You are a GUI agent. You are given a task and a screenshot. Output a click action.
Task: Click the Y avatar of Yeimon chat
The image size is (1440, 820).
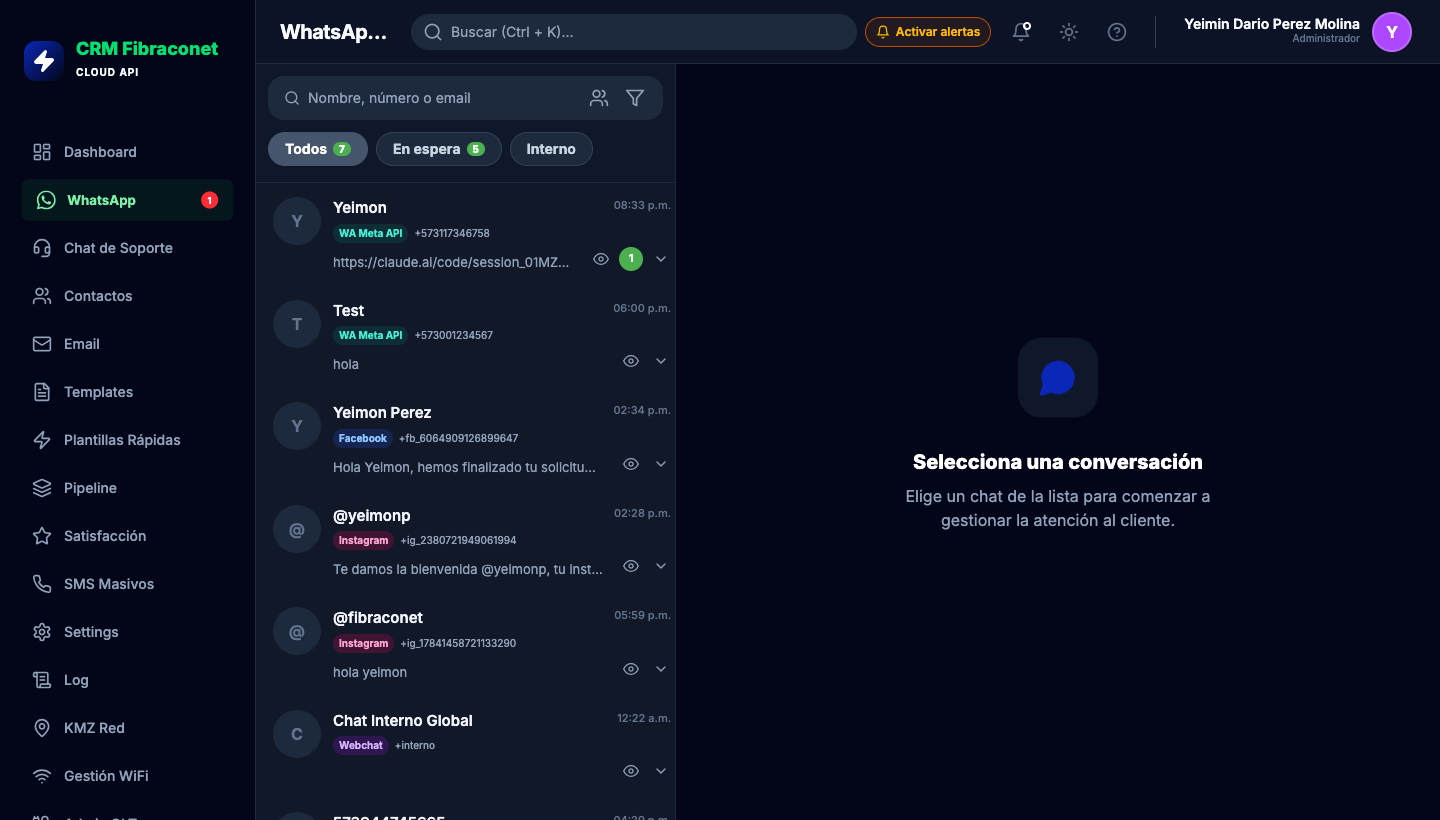297,222
